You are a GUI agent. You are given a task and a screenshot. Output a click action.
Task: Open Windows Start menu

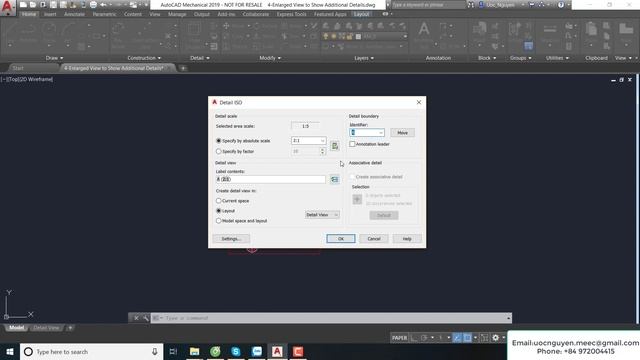pyautogui.click(x=10, y=351)
